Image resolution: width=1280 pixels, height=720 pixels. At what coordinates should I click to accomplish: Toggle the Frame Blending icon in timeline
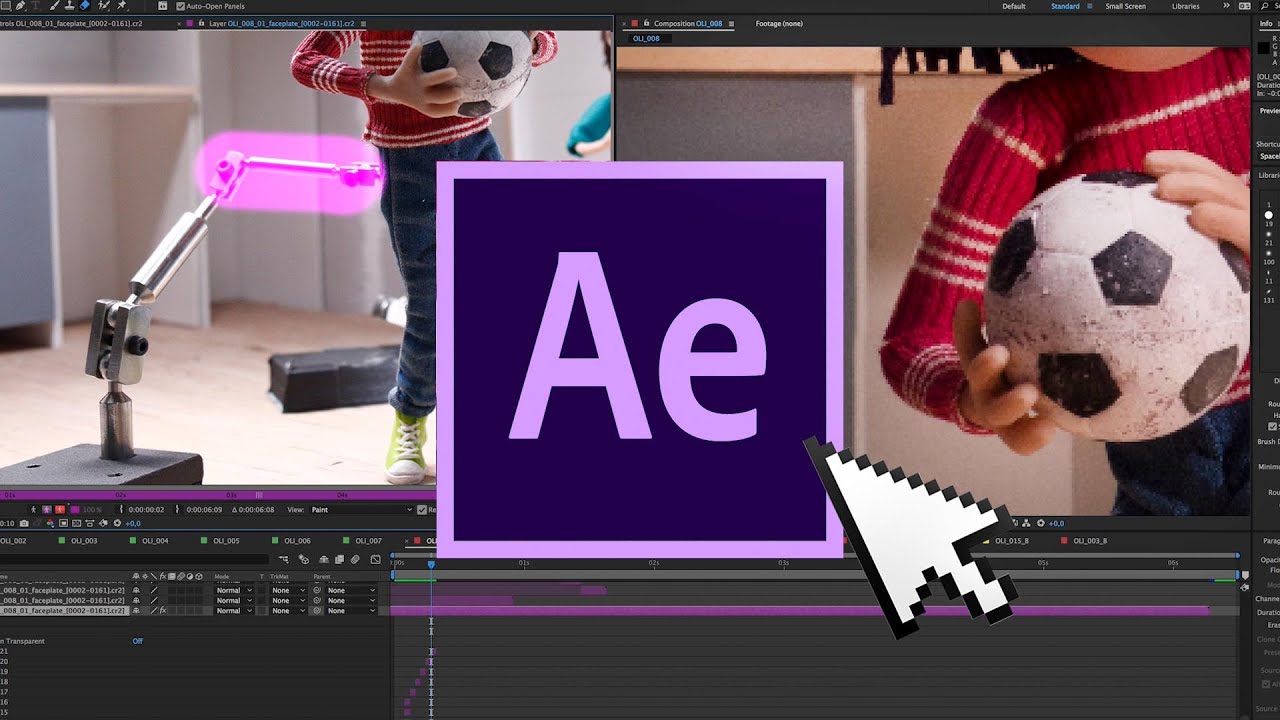coord(339,559)
